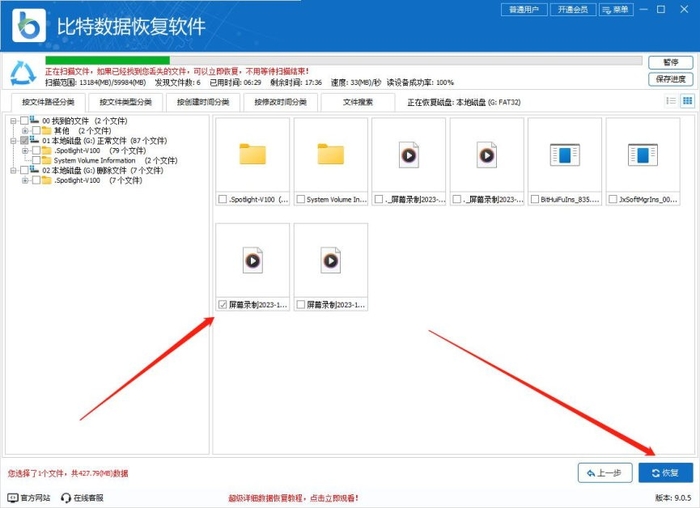Open the System Volume Information folder thumbnail

330,154
